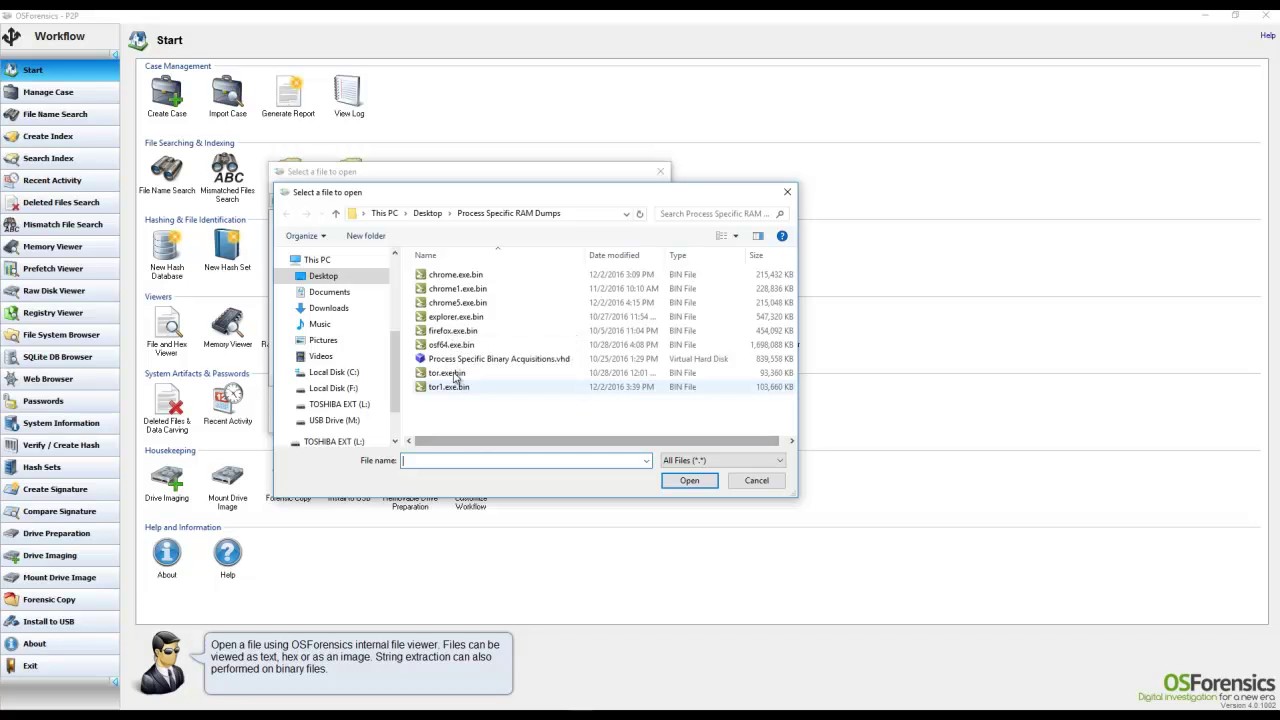
Task: Select osf64.exe.bin file
Action: pyautogui.click(x=451, y=344)
